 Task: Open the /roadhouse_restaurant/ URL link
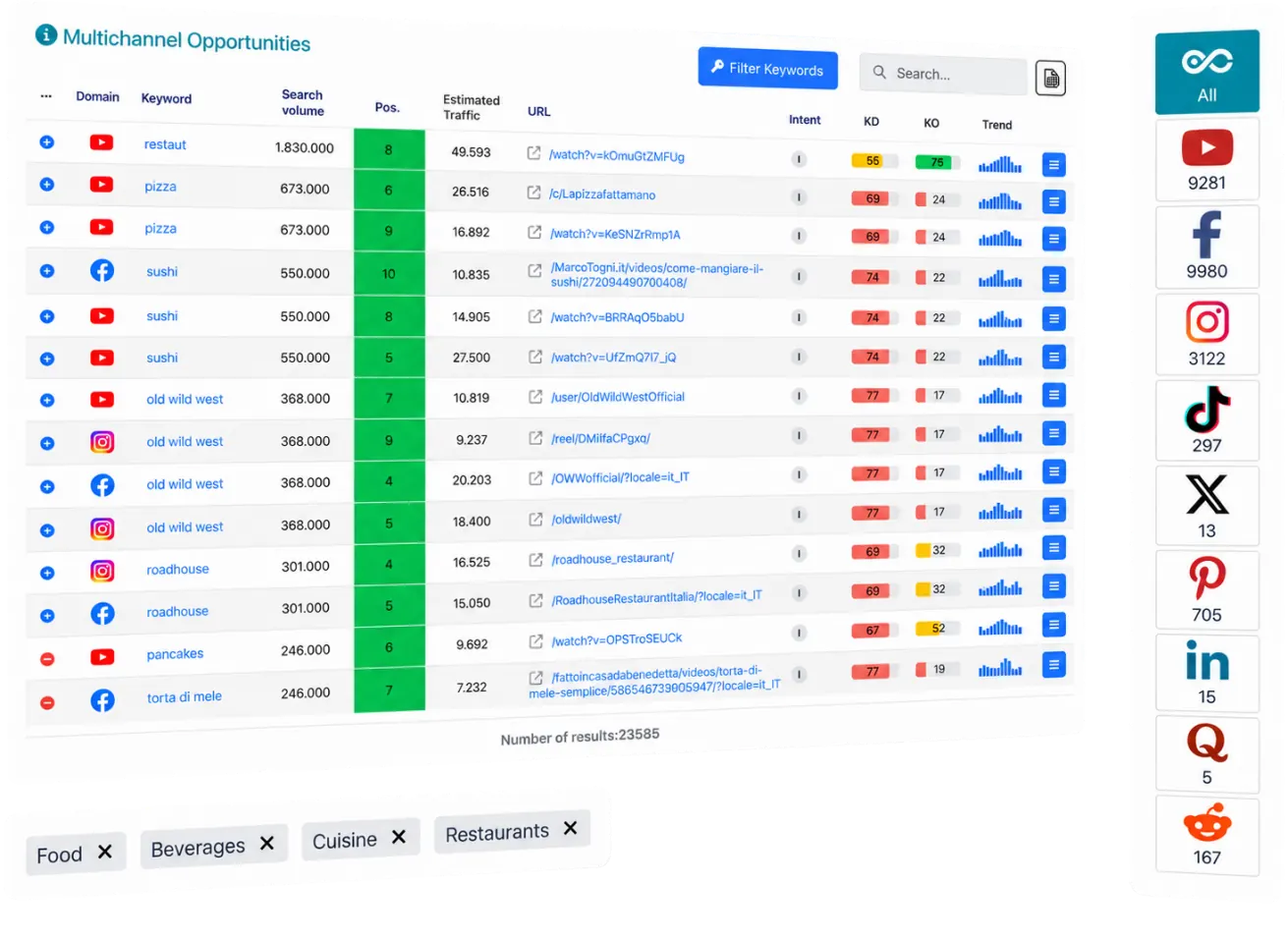[x=612, y=558]
